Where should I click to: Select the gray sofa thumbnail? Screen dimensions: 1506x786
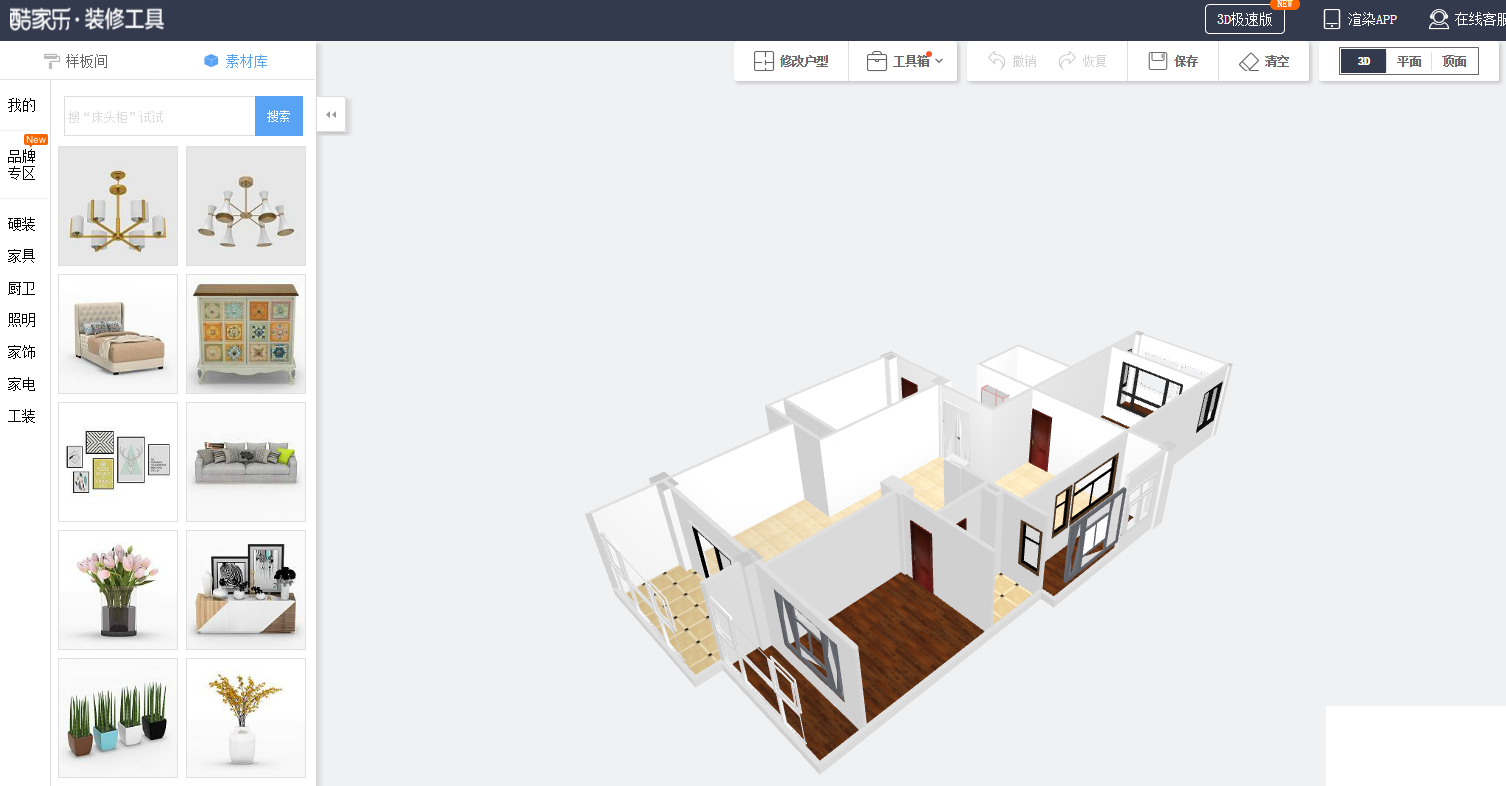click(246, 462)
